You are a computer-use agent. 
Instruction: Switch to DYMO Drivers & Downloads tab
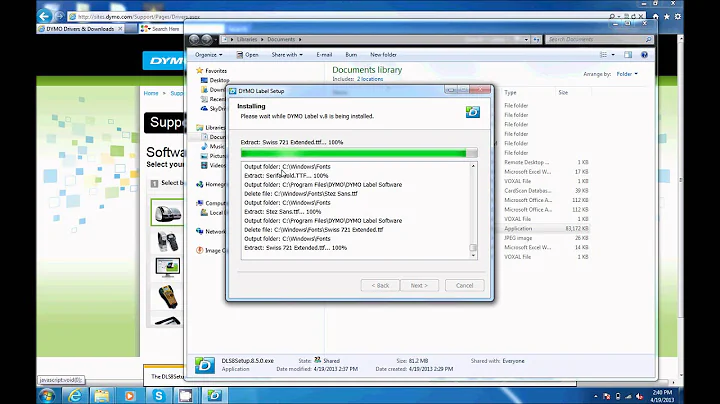[80, 28]
